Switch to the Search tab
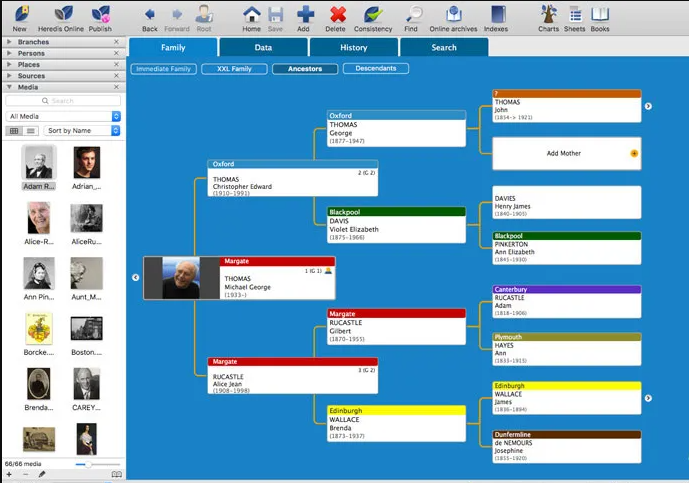The width and height of the screenshot is (689, 483). coord(444,47)
